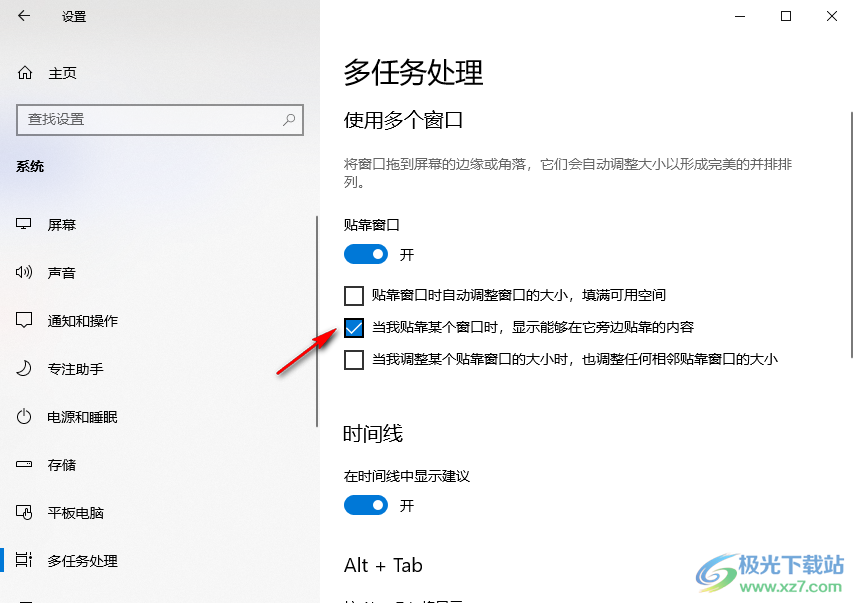Maximize the settings window
The height and width of the screenshot is (603, 855).
point(786,16)
